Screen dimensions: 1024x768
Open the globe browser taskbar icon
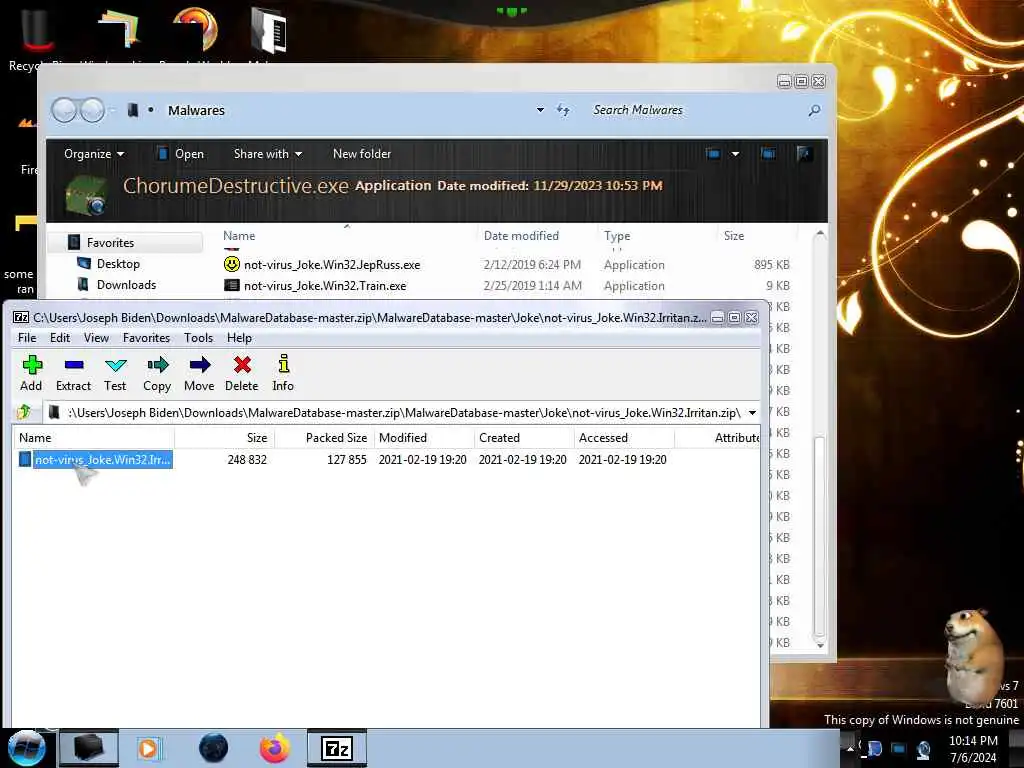214,748
